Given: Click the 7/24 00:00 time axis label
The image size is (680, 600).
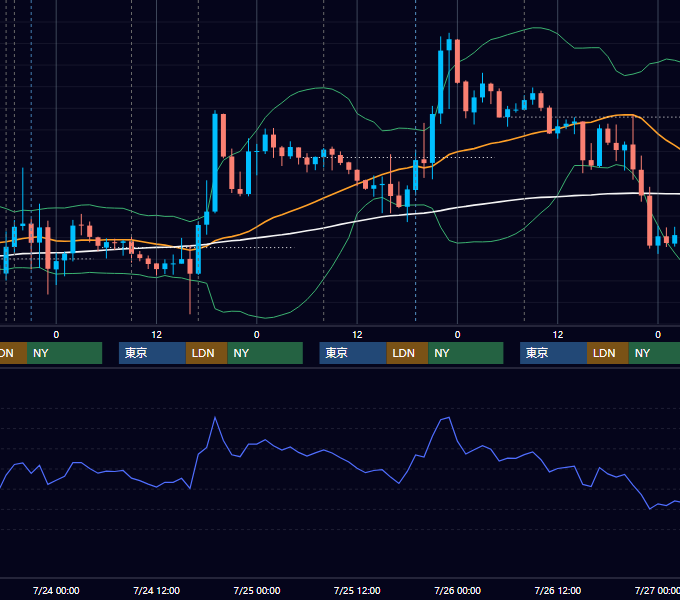Looking at the screenshot, I should [x=56, y=590].
